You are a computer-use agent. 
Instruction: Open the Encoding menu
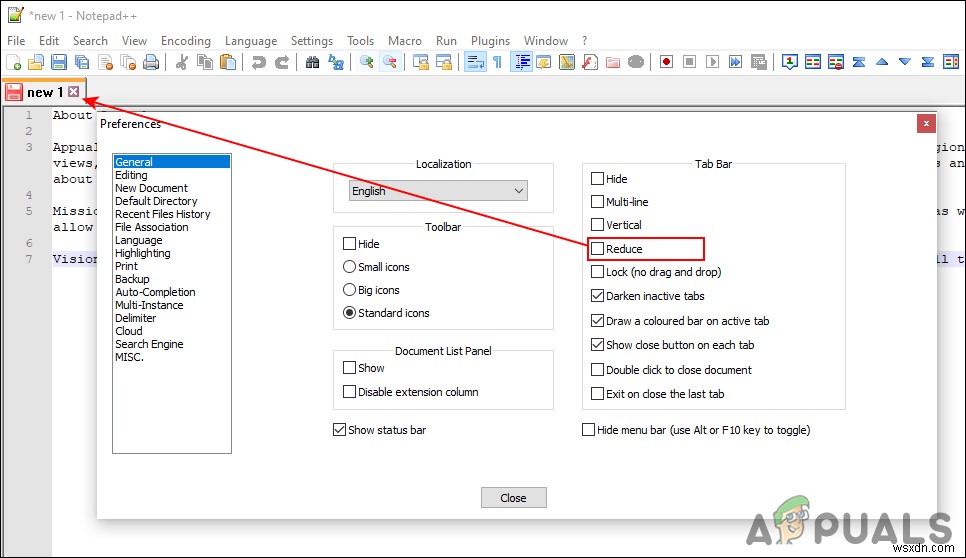point(185,41)
